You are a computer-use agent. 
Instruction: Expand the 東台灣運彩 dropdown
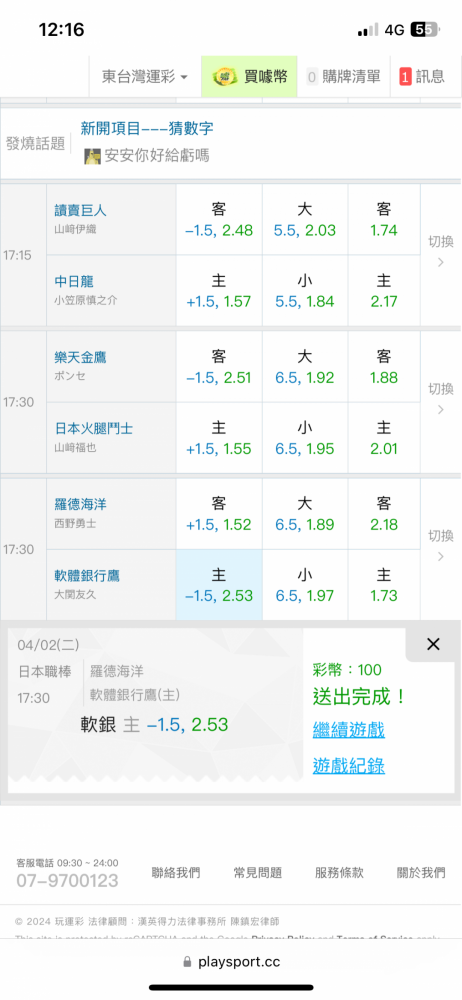145,77
